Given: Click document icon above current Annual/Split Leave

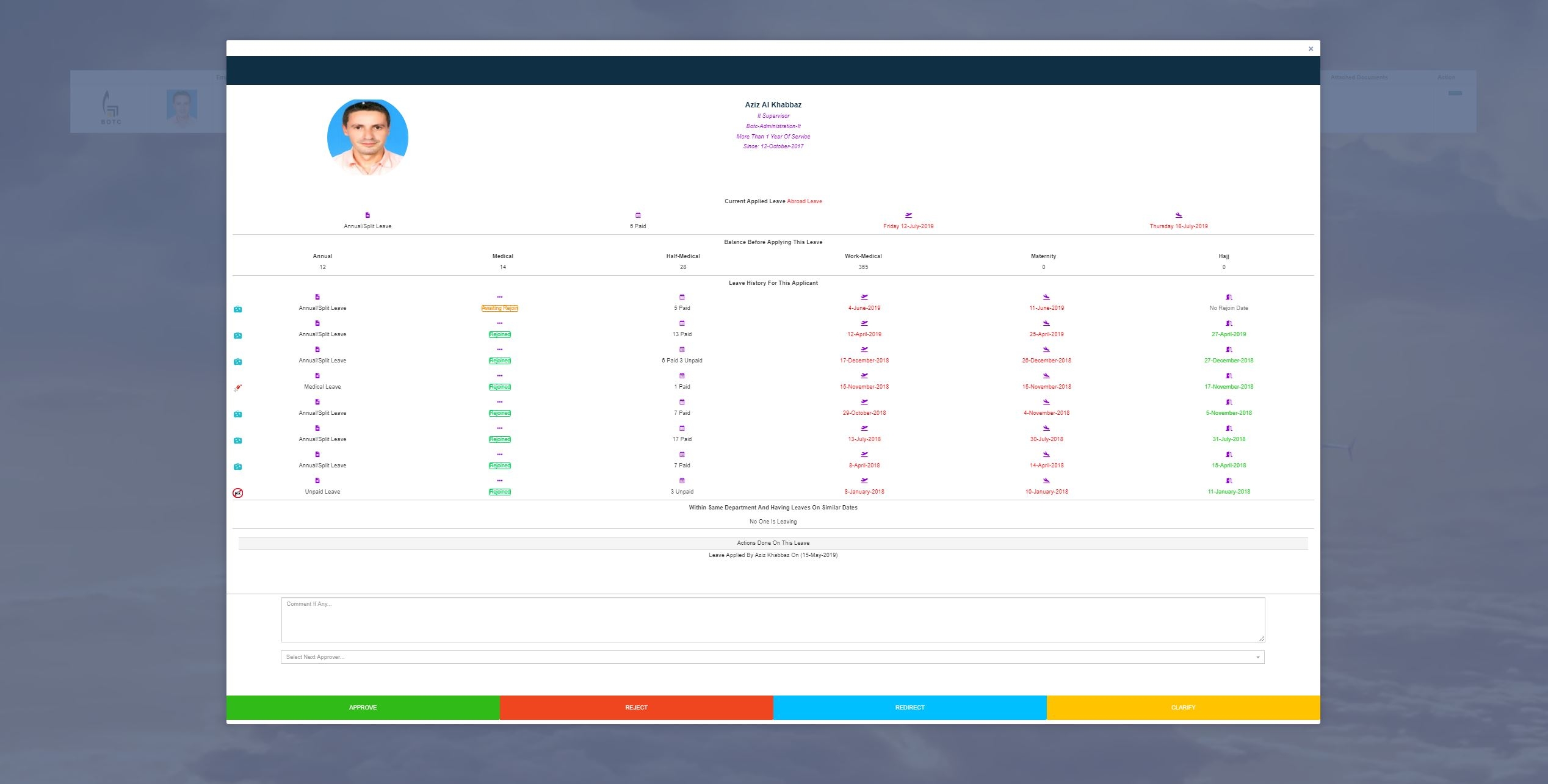Looking at the screenshot, I should [367, 215].
